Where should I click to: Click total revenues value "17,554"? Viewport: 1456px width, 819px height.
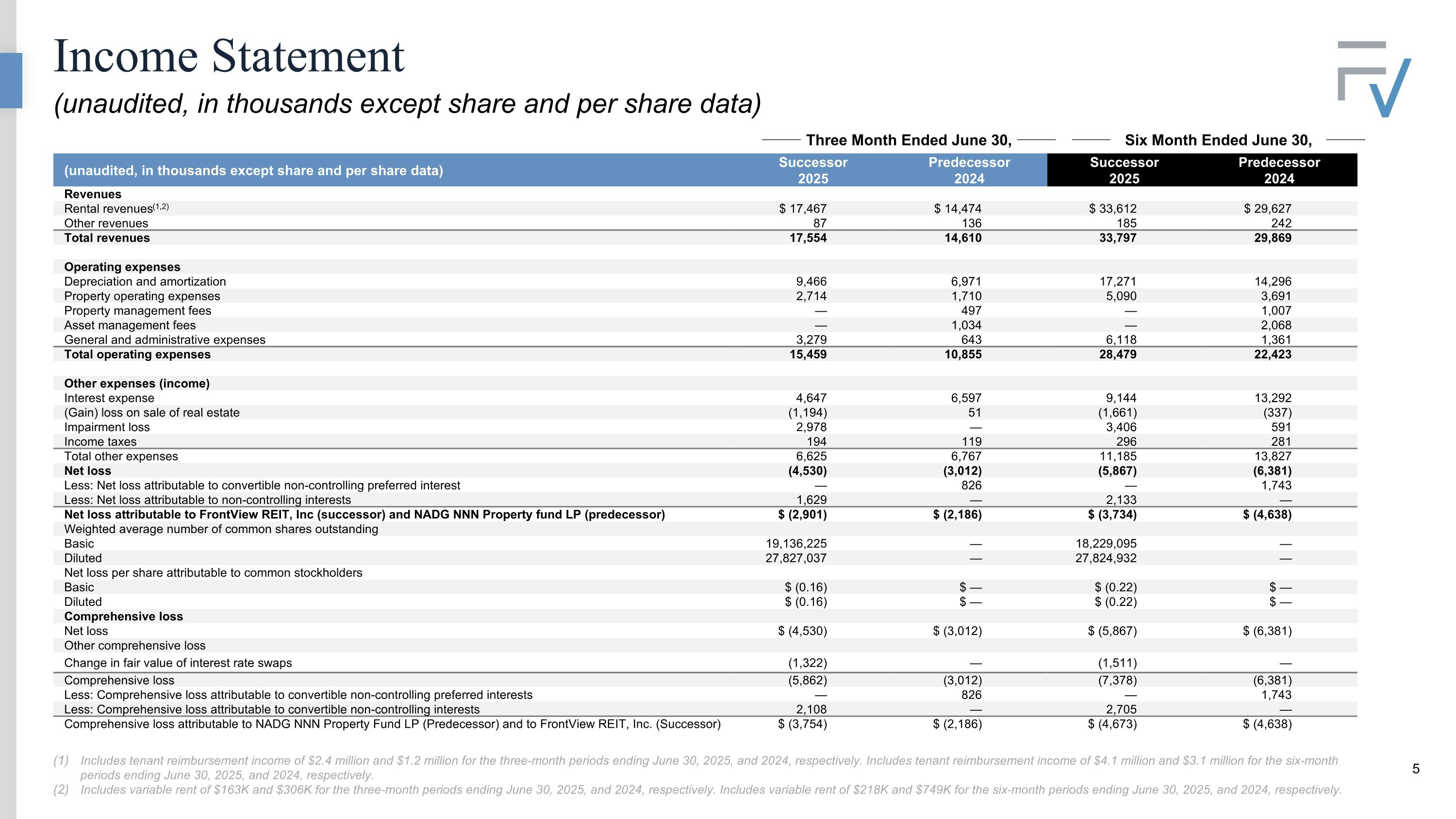pos(808,238)
